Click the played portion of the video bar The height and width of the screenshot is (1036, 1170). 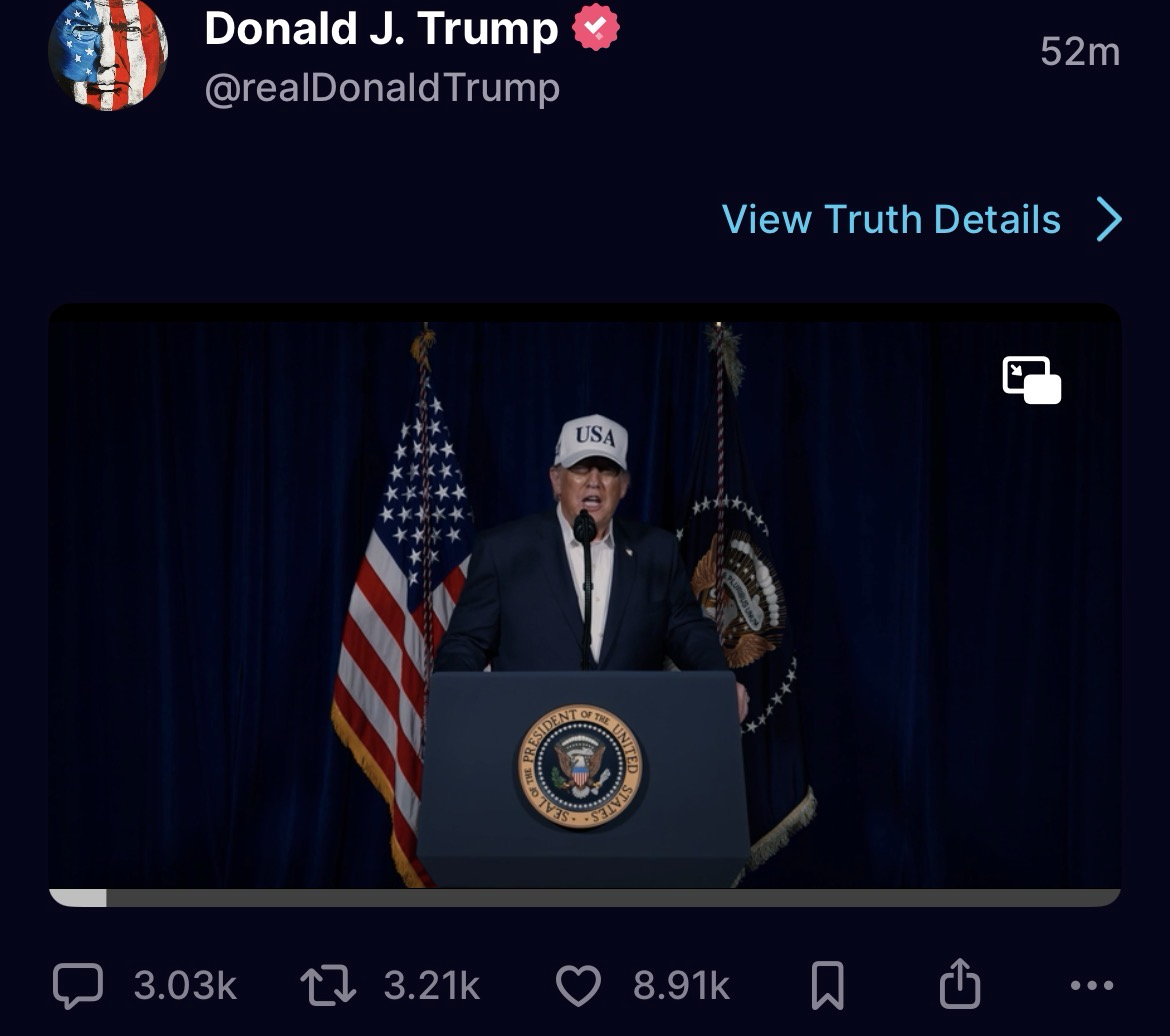pyautogui.click(x=78, y=897)
